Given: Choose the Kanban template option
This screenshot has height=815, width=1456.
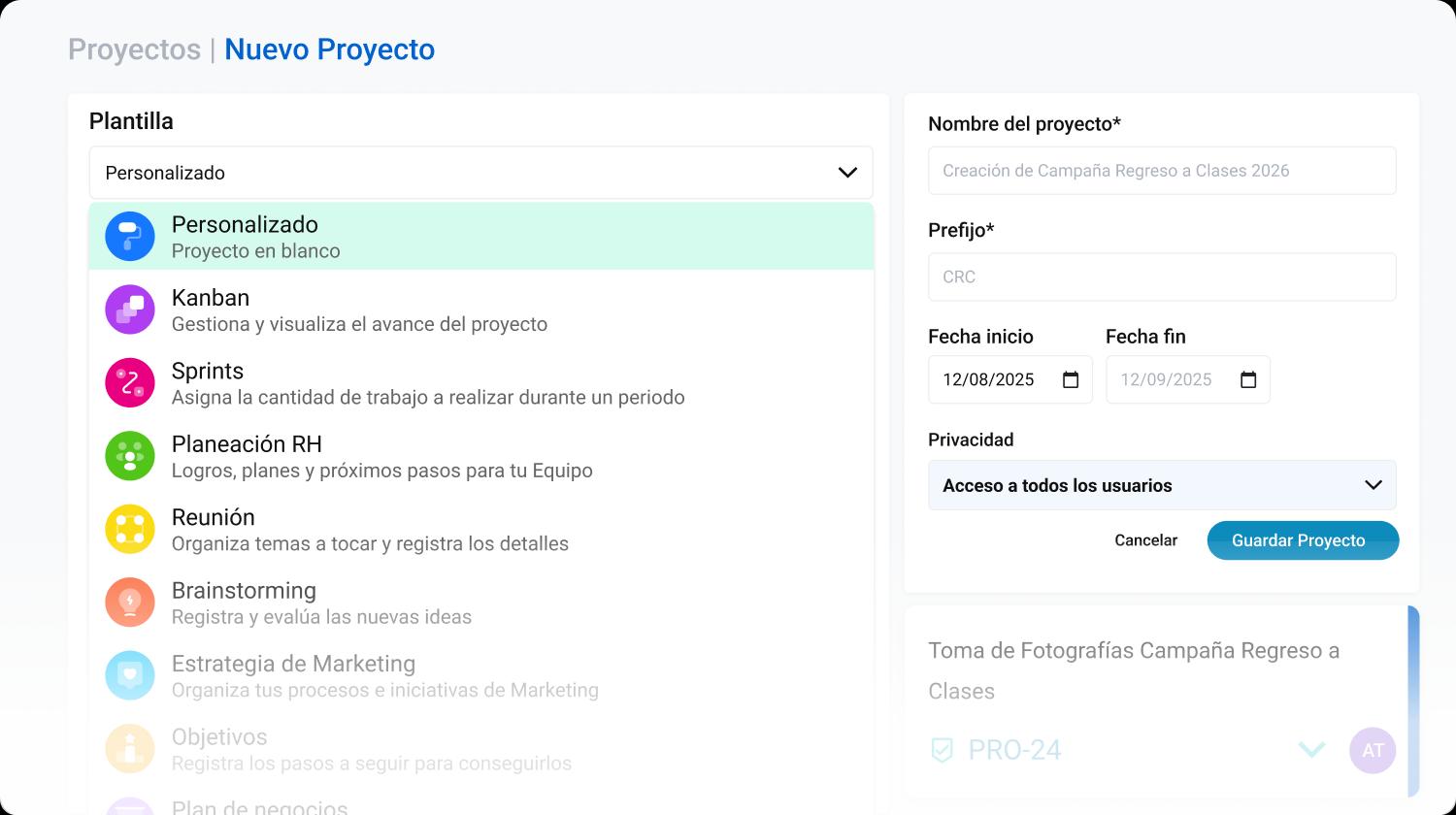Looking at the screenshot, I should 480,310.
